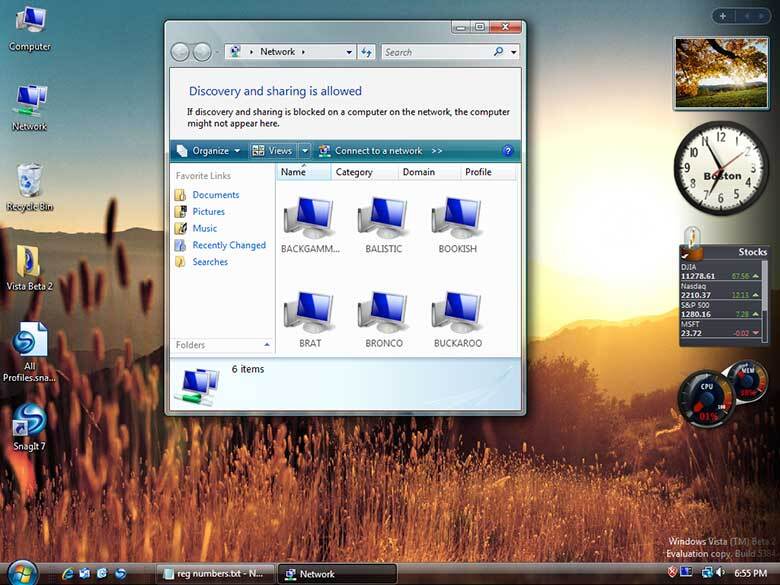Click the add gadget plus button
Viewport: 780px width, 585px height.
tap(723, 16)
